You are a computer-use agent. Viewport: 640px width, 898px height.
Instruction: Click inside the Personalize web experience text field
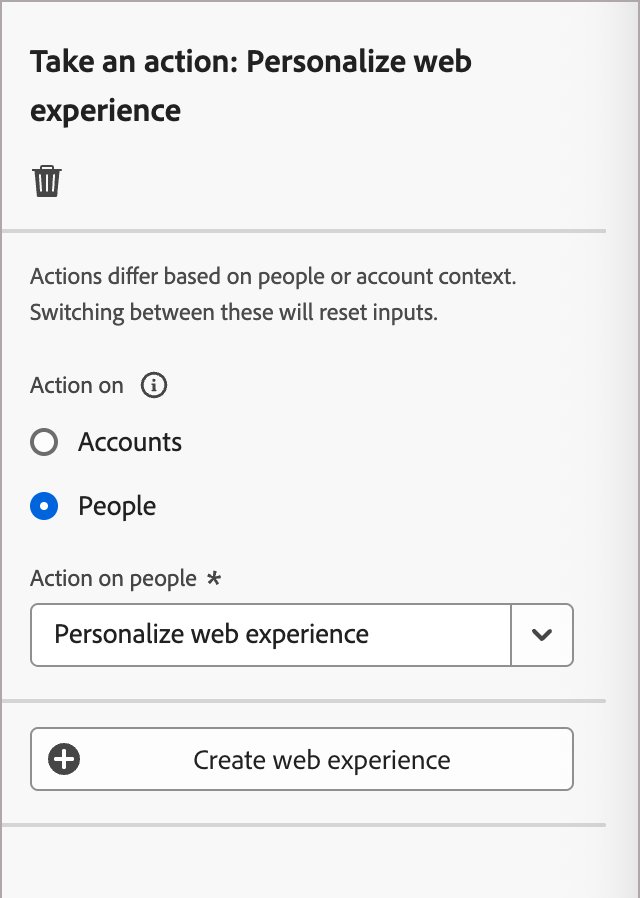point(270,634)
